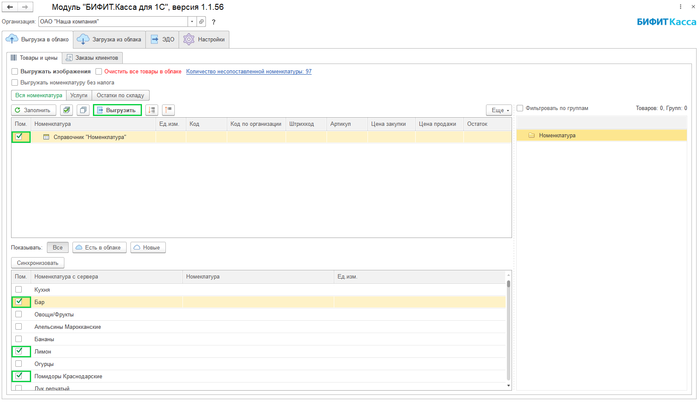
Task: Click cloud icon on Новые filter
Action: click(137, 247)
